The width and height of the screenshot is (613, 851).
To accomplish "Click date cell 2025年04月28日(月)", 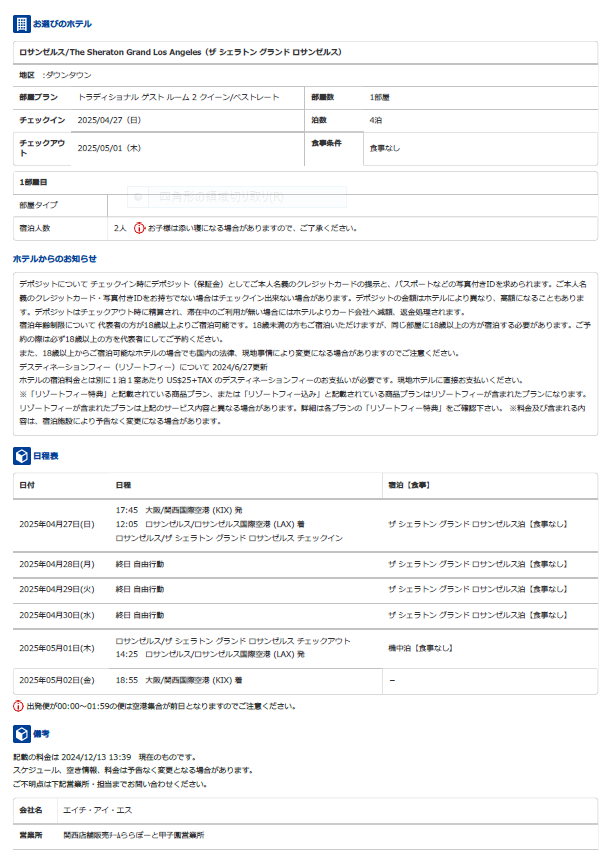I will point(57,564).
